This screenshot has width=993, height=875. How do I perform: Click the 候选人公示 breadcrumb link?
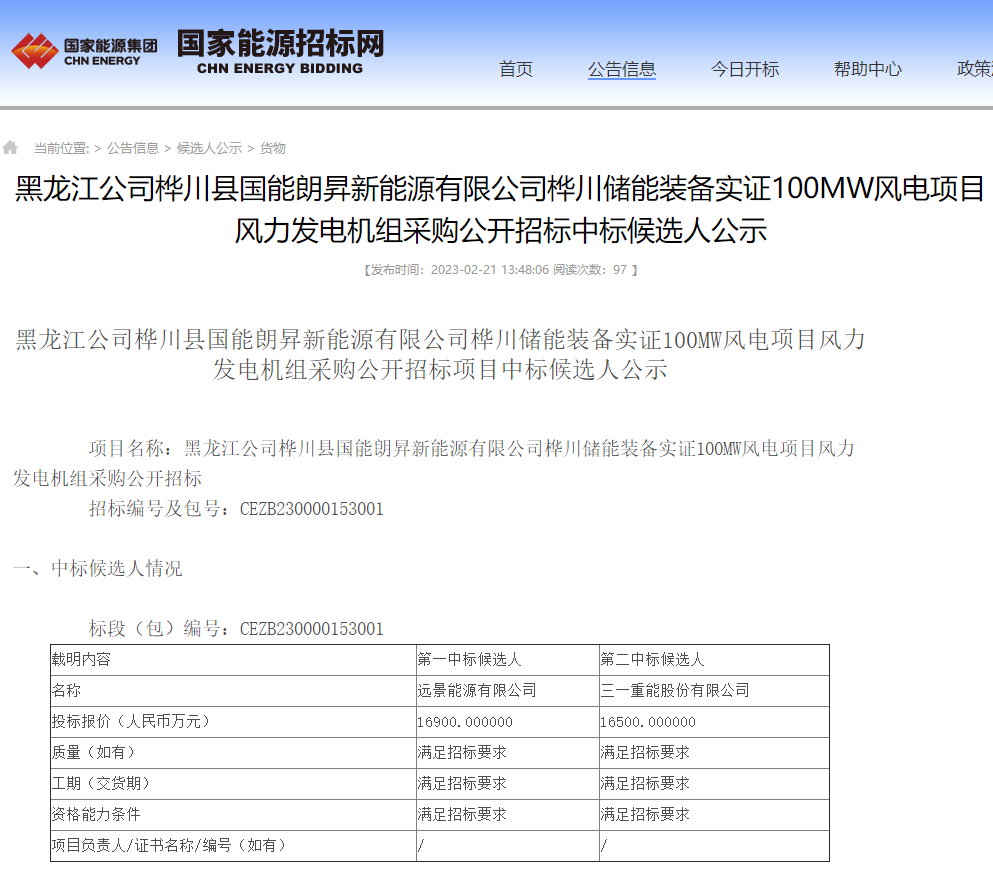pos(210,148)
